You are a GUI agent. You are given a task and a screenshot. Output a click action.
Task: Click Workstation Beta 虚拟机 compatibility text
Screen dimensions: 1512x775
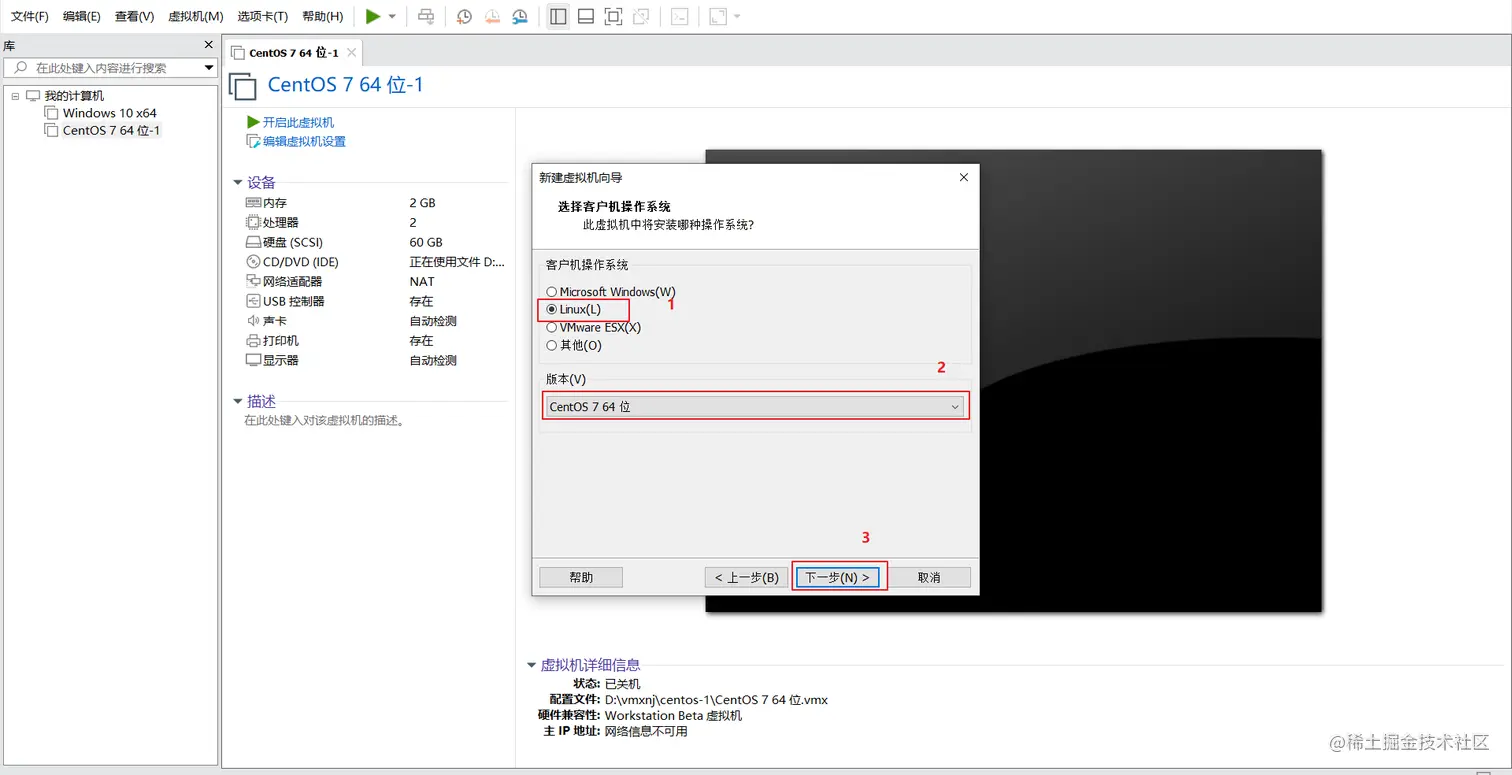pos(673,716)
